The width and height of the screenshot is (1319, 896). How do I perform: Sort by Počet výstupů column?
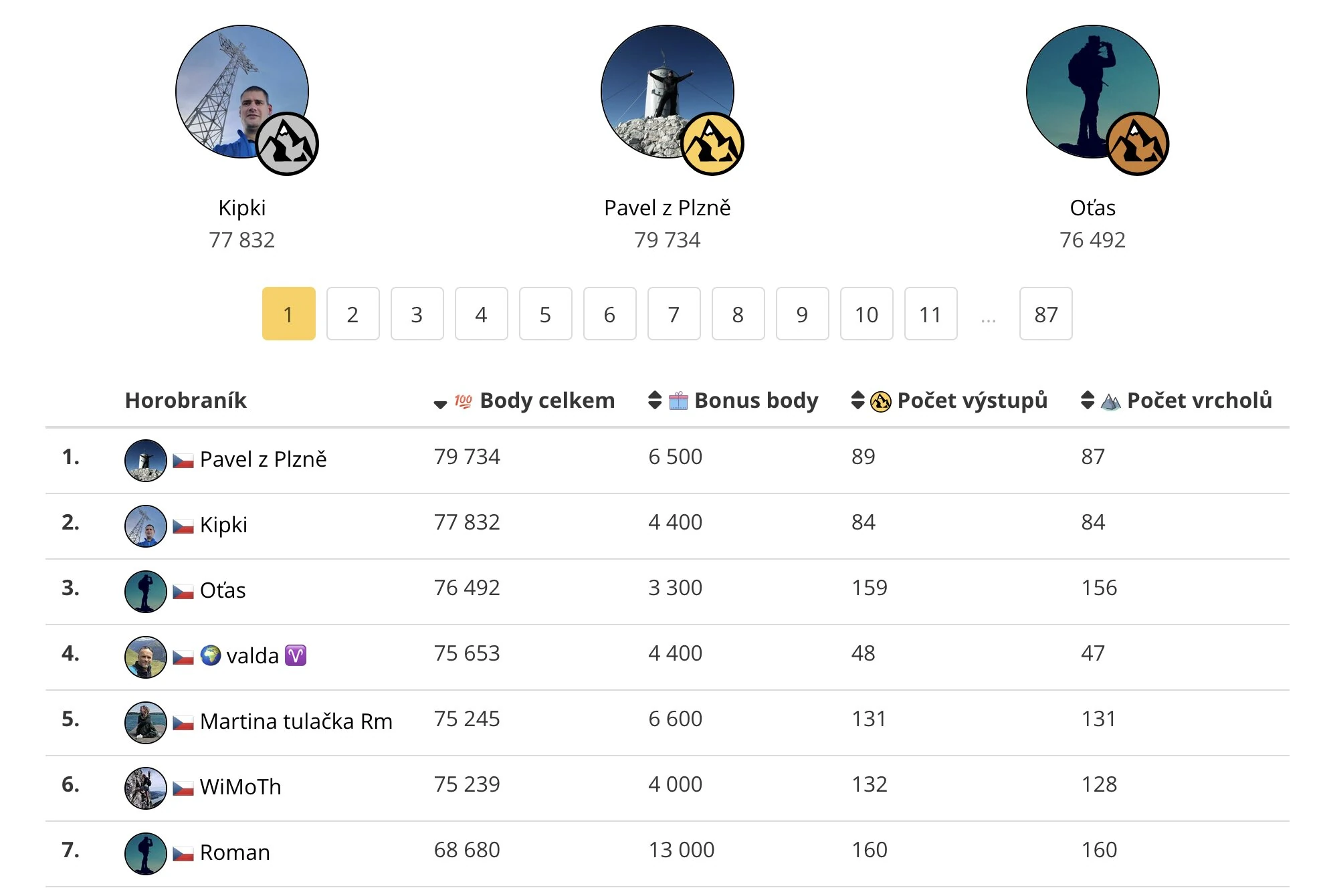tap(857, 400)
